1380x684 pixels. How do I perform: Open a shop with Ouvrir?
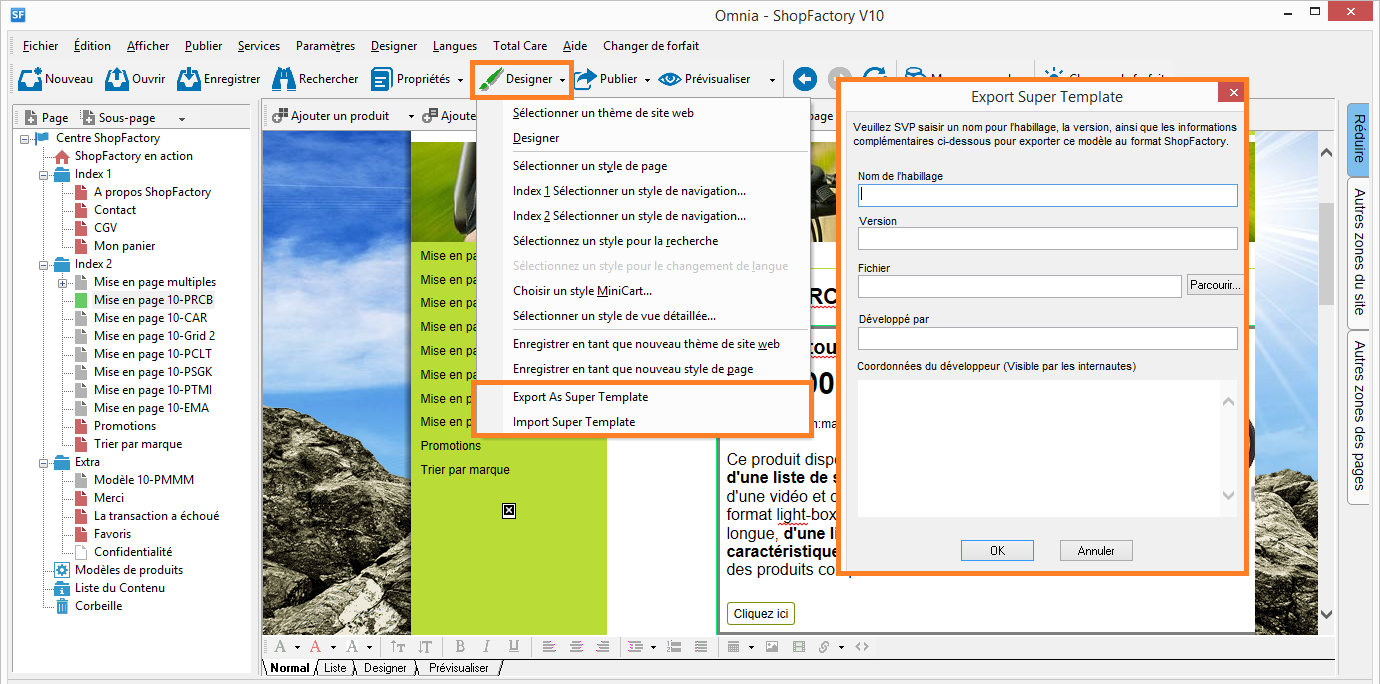point(117,79)
